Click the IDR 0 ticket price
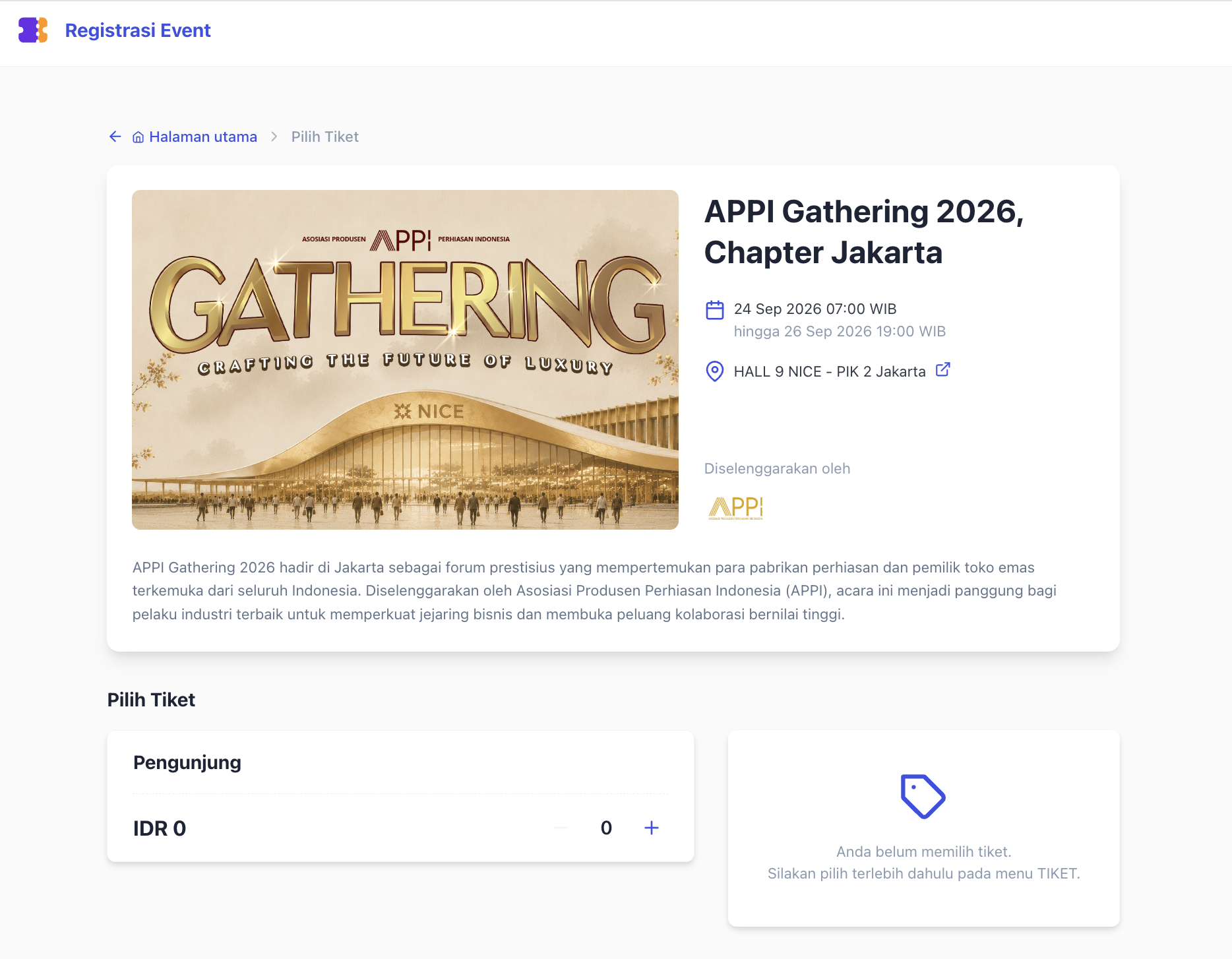 160,828
